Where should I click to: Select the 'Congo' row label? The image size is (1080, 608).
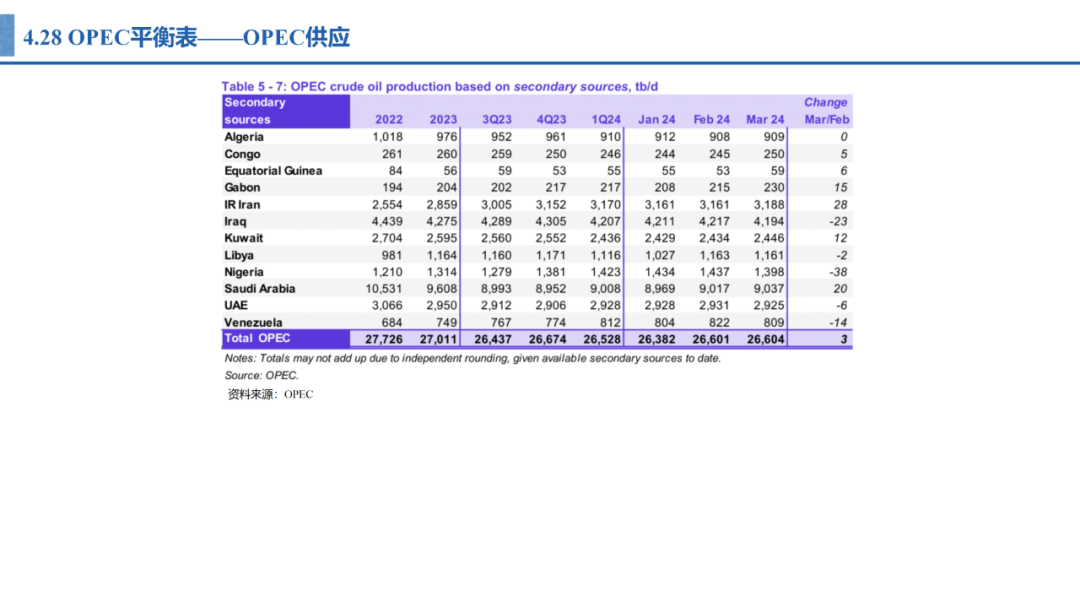click(x=242, y=154)
